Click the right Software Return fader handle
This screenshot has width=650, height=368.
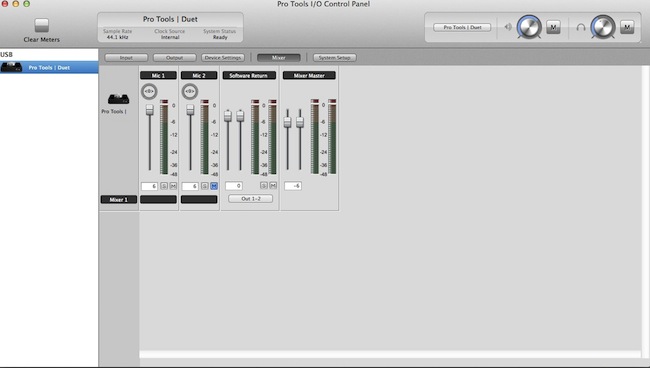click(x=240, y=116)
